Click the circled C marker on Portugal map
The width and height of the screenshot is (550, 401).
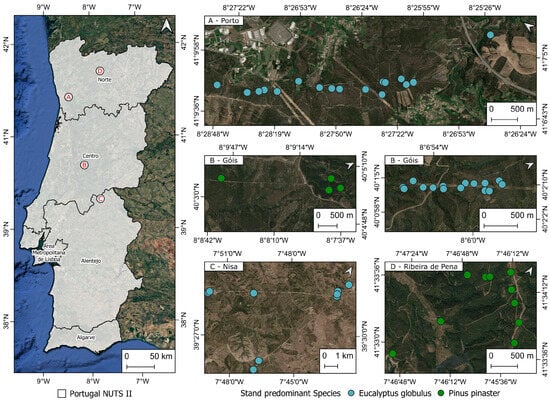(x=100, y=199)
